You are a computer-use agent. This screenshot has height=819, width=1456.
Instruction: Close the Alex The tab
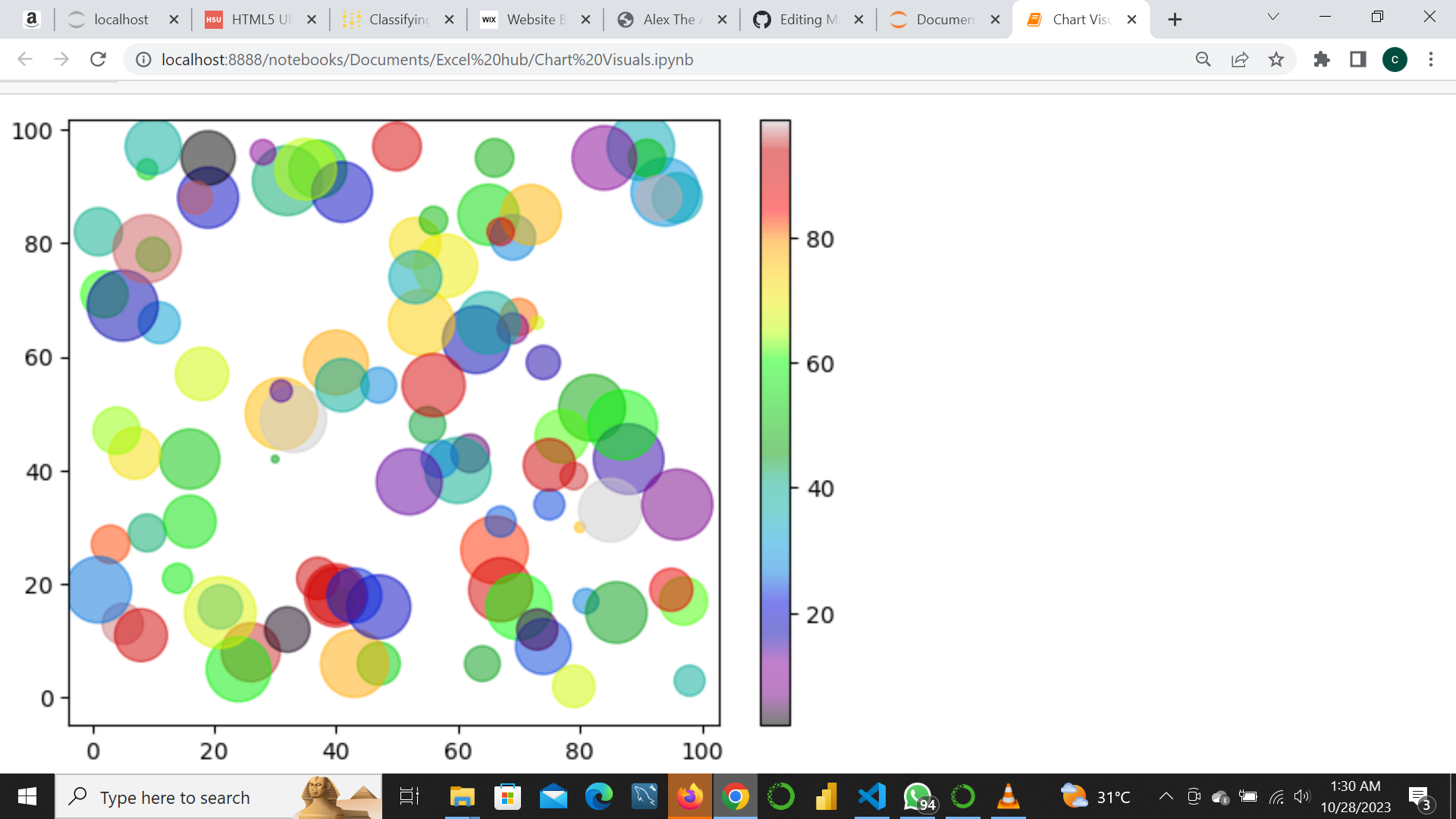pyautogui.click(x=722, y=20)
